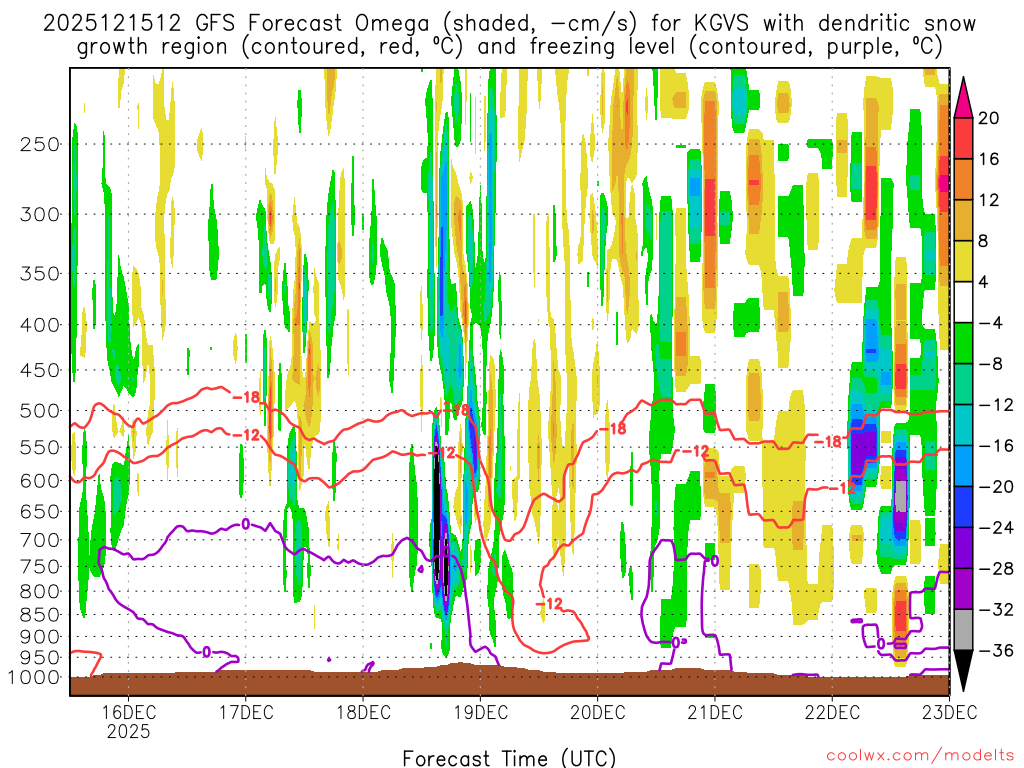
Task: Click the pink arrow atop the colorbar
Action: point(963,98)
